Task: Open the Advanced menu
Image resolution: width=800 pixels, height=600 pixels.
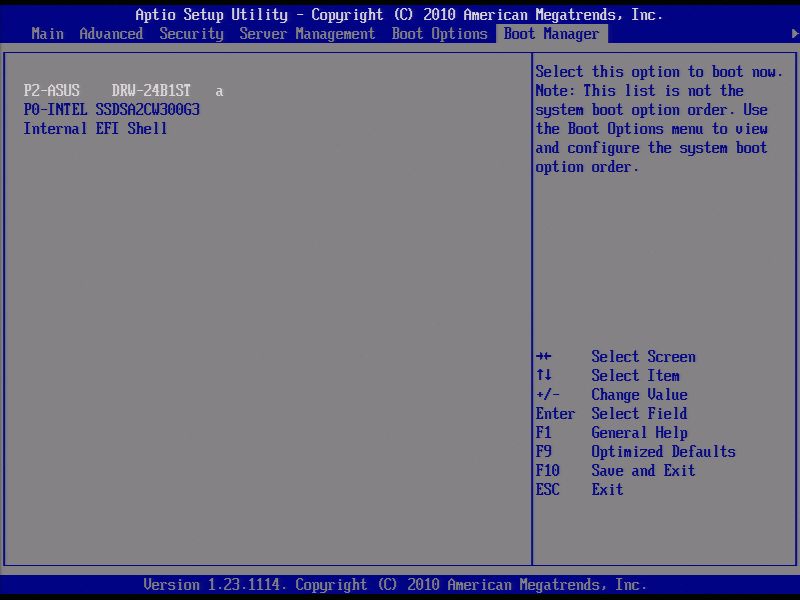Action: tap(110, 33)
